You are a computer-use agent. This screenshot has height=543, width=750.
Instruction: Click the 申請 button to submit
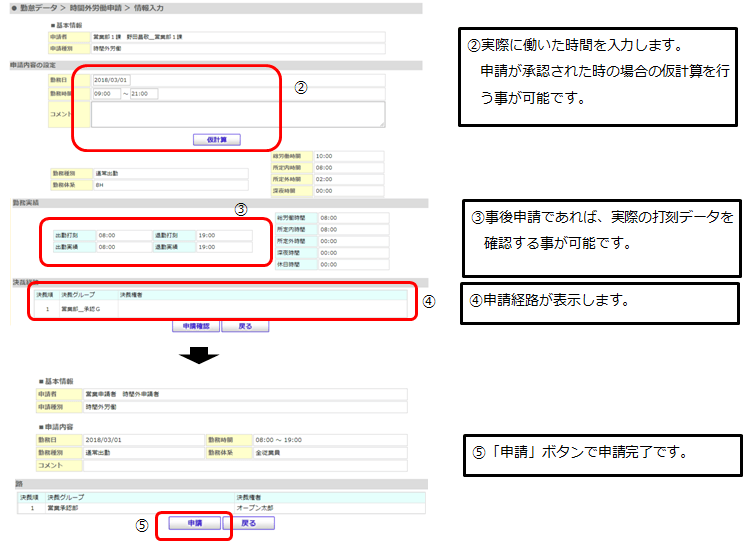click(x=195, y=523)
